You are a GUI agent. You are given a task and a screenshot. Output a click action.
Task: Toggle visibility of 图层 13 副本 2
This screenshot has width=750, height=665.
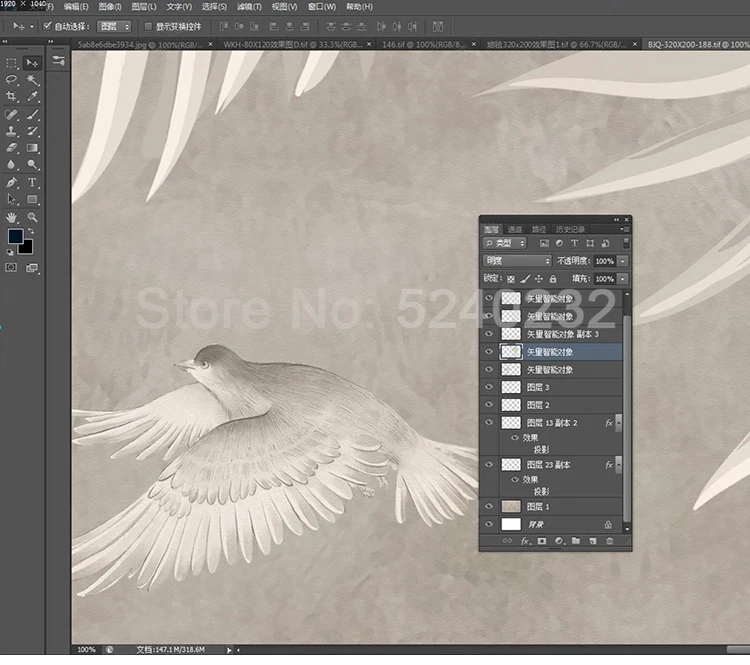489,422
